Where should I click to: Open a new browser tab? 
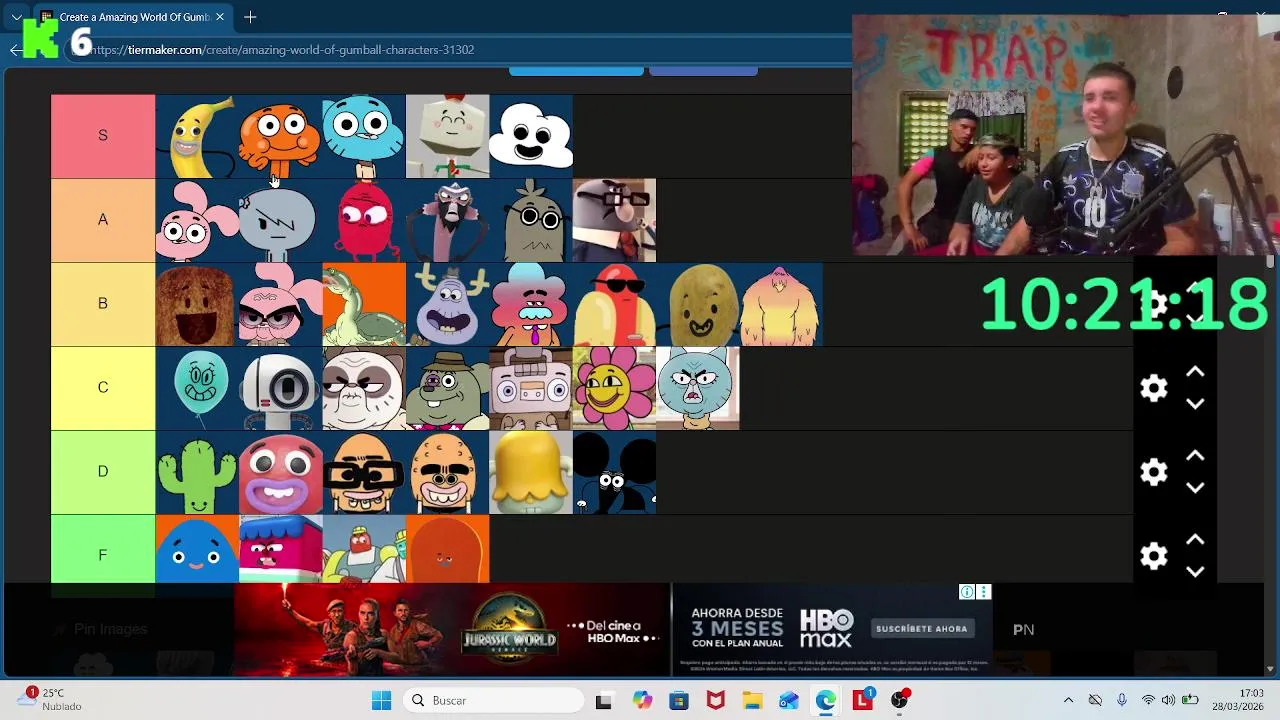point(250,17)
